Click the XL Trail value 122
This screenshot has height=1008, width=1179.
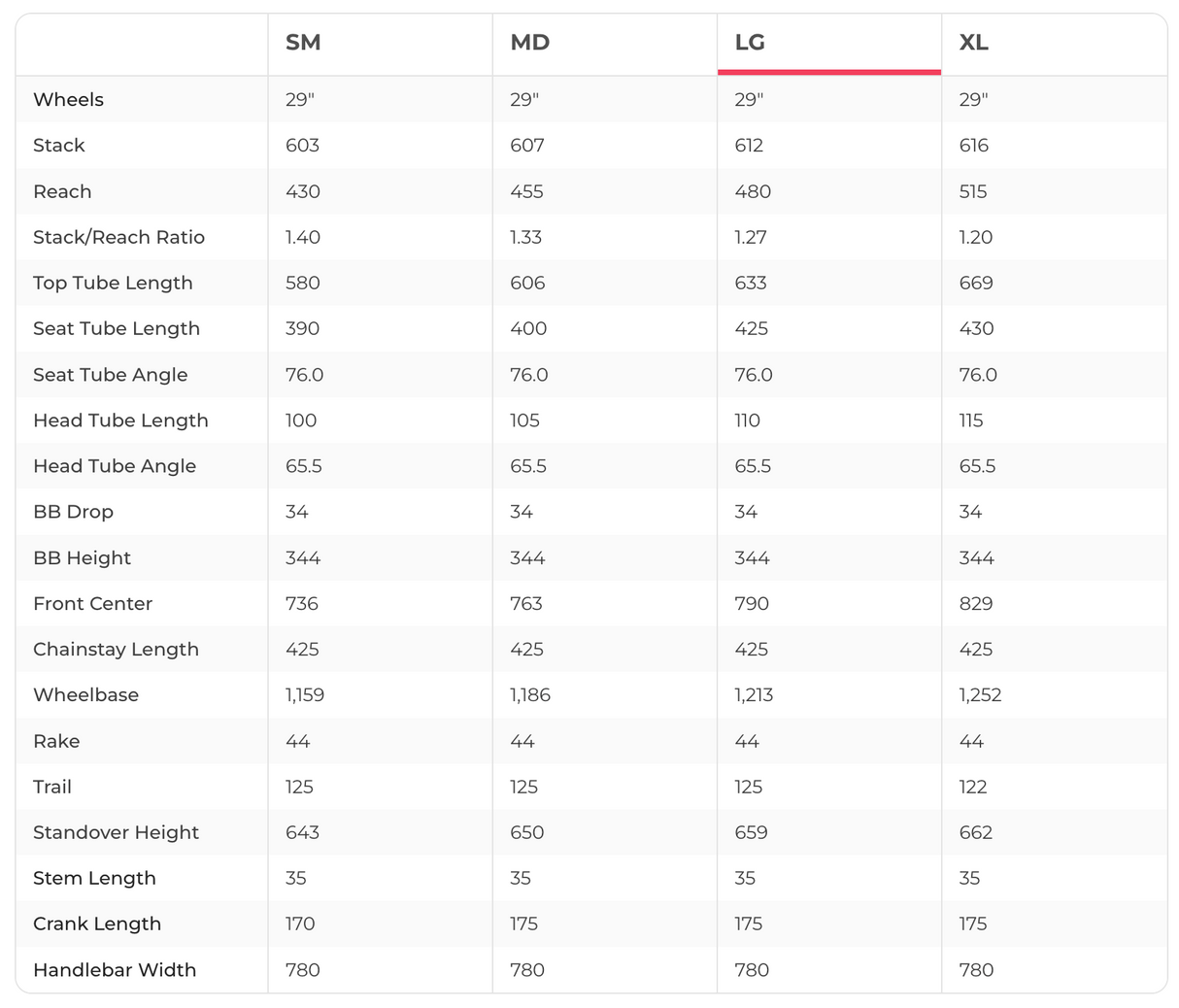pyautogui.click(x=973, y=787)
